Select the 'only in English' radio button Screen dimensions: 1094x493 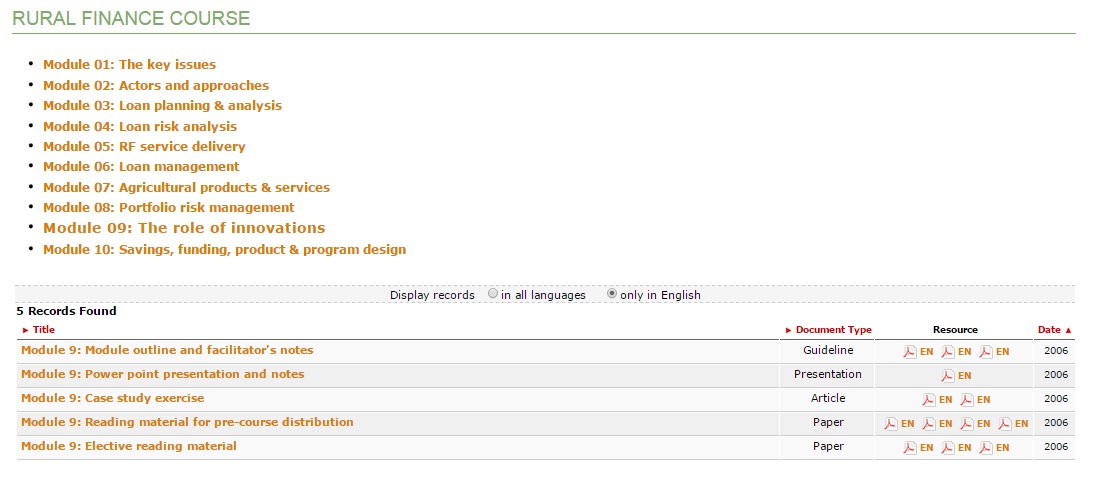click(612, 295)
